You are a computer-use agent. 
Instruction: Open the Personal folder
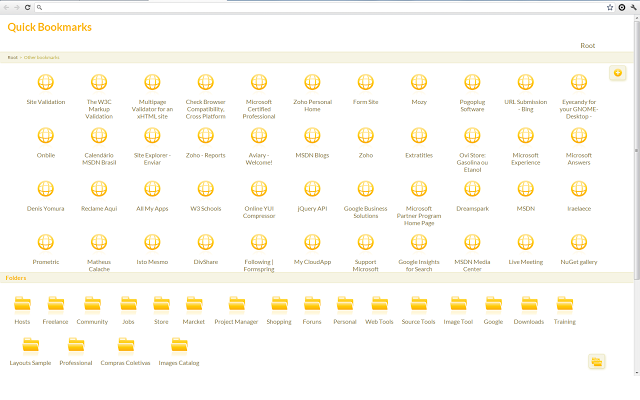click(x=345, y=310)
